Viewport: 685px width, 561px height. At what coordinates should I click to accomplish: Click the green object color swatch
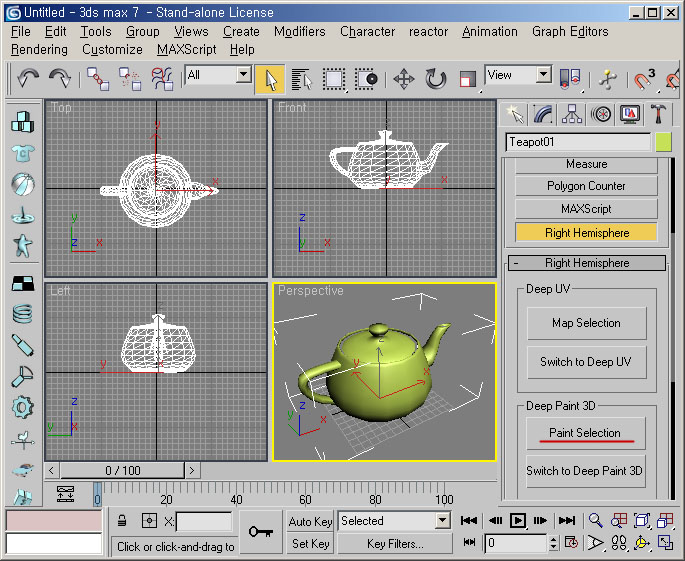[663, 142]
